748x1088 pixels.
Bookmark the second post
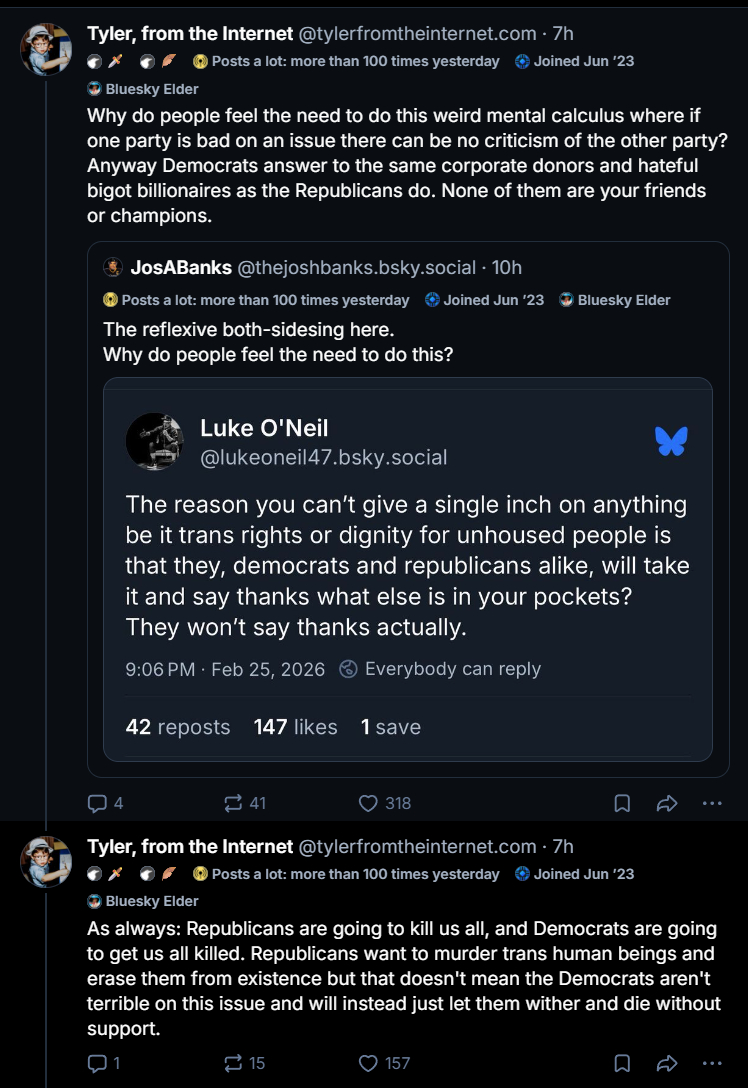click(x=621, y=1063)
